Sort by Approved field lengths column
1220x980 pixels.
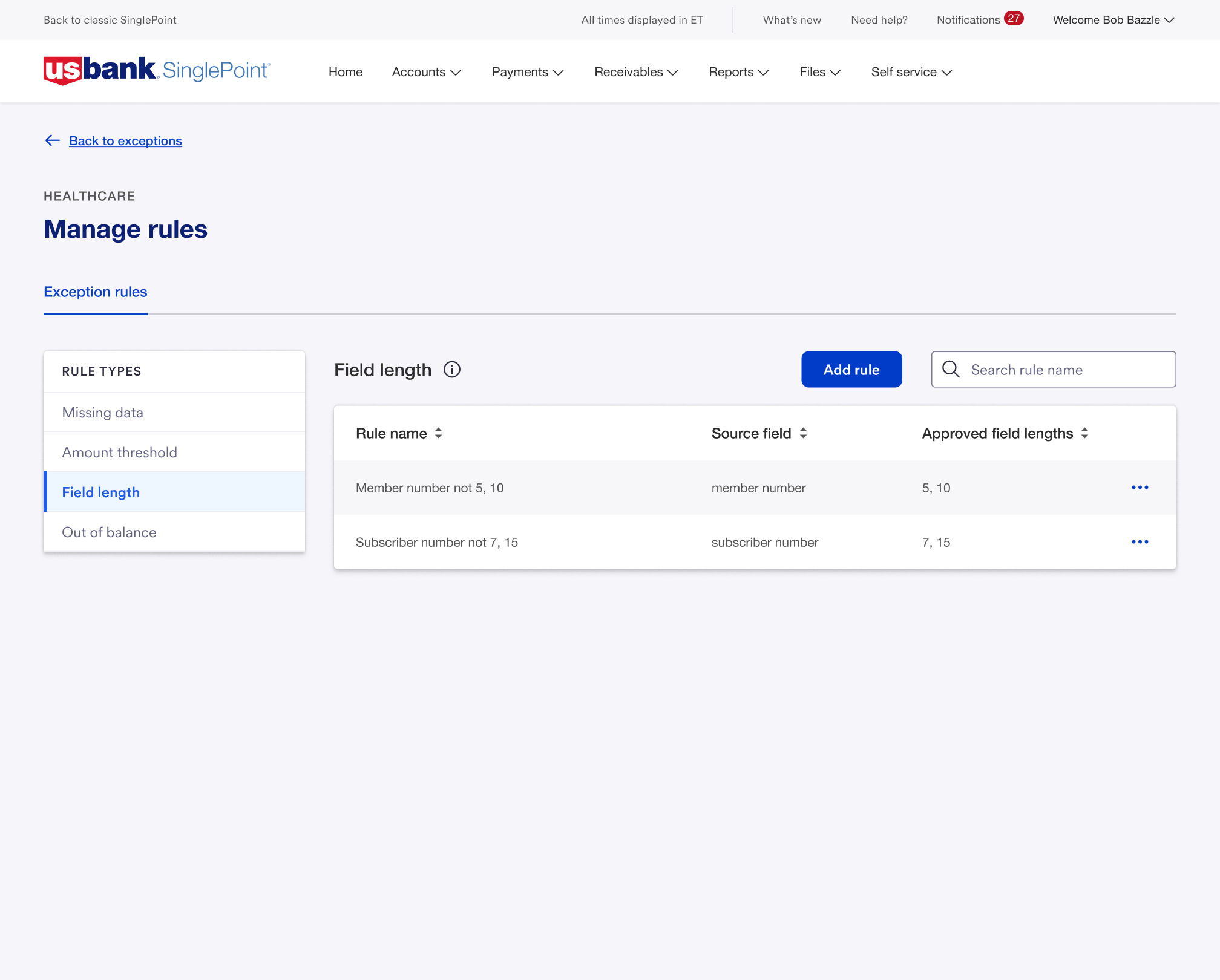[1085, 433]
